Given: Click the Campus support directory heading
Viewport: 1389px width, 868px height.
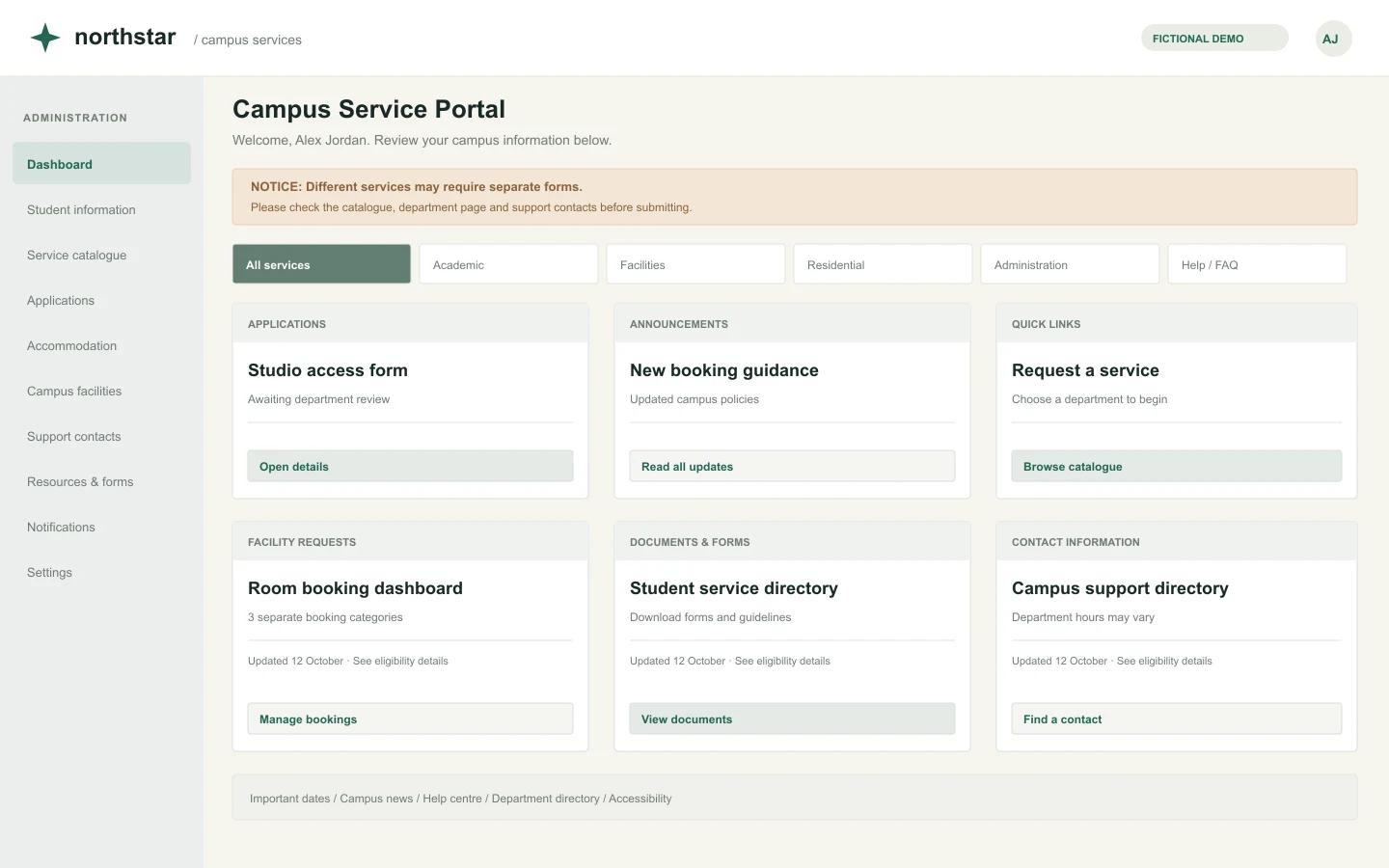Looking at the screenshot, I should 1120,588.
